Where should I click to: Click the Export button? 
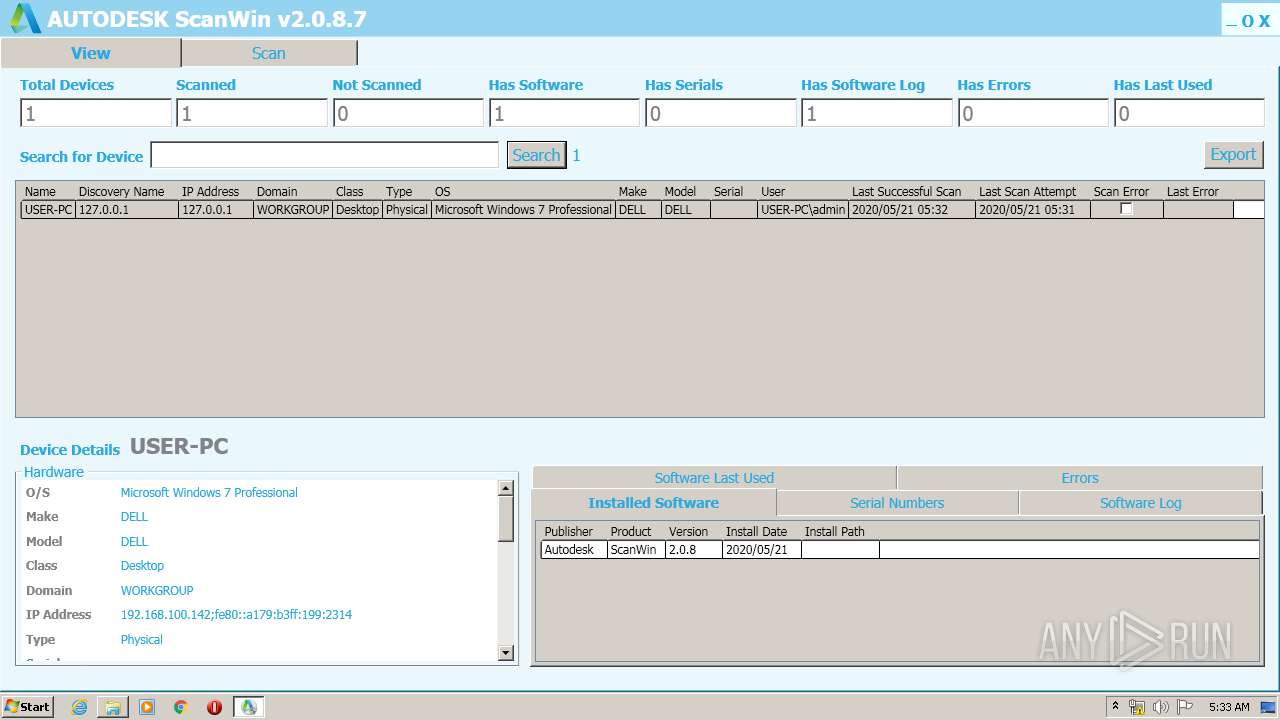[x=1233, y=154]
